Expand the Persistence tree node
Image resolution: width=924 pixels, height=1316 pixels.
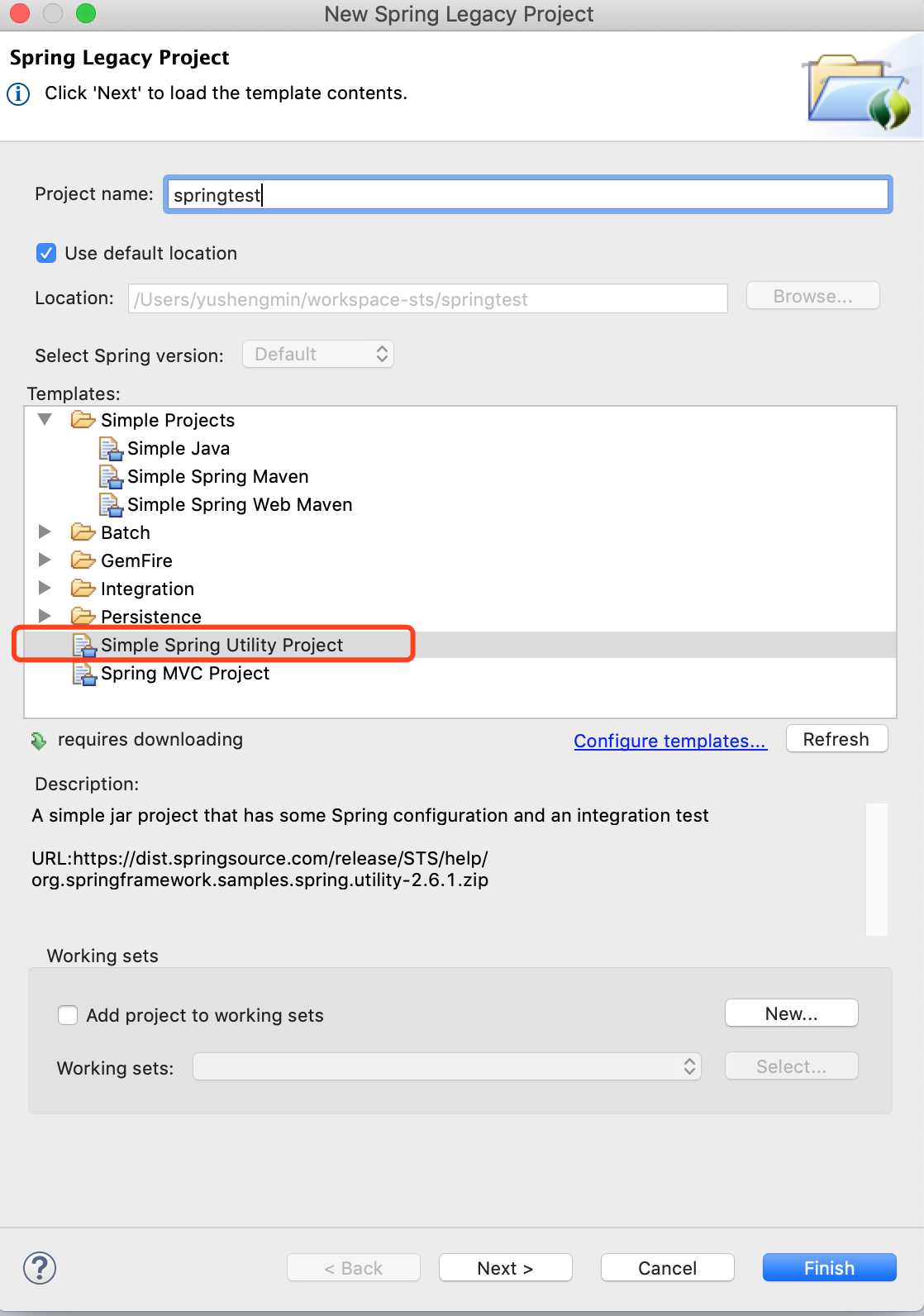click(x=45, y=616)
